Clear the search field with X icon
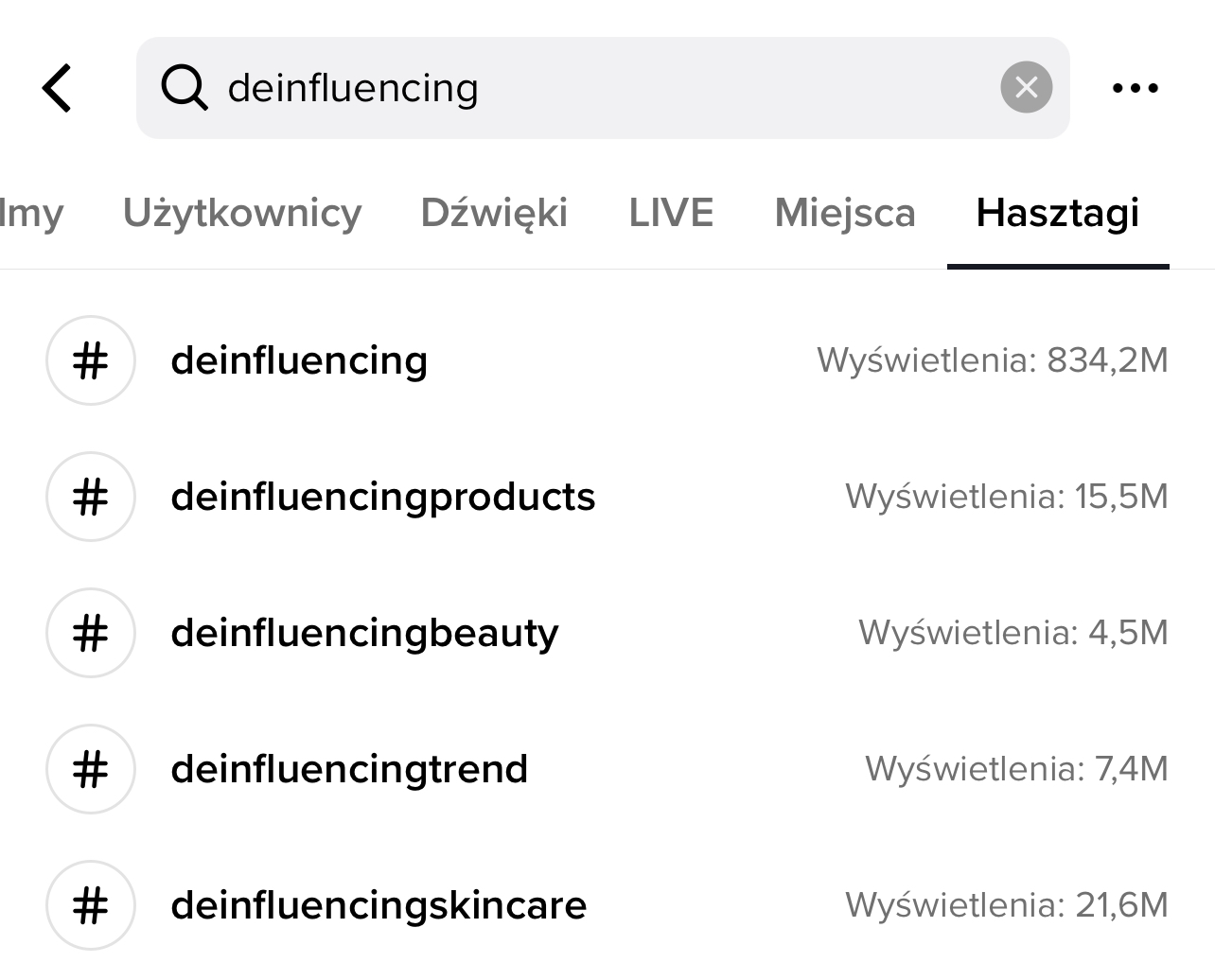 click(1026, 88)
